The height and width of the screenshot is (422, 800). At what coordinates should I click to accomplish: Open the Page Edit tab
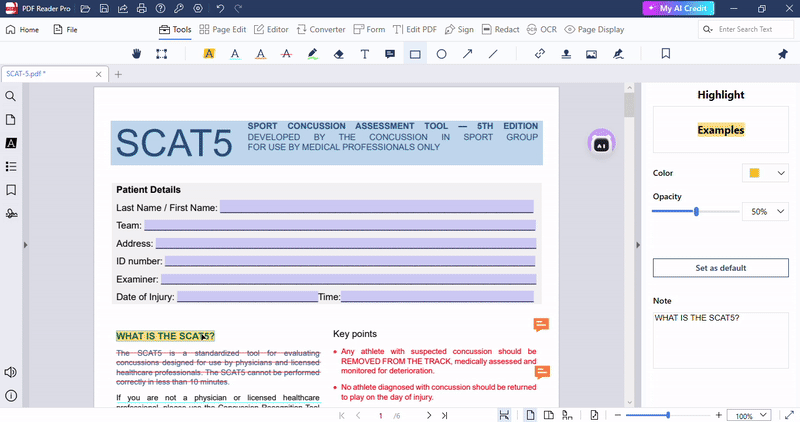(x=222, y=30)
